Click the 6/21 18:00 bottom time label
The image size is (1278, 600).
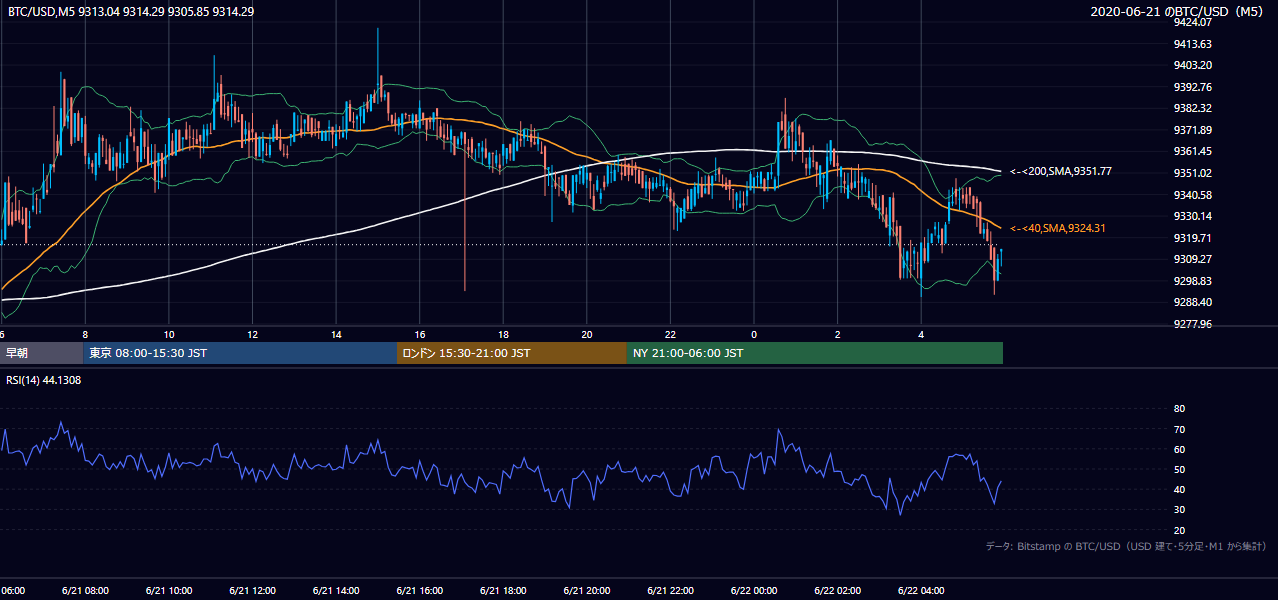click(503, 591)
